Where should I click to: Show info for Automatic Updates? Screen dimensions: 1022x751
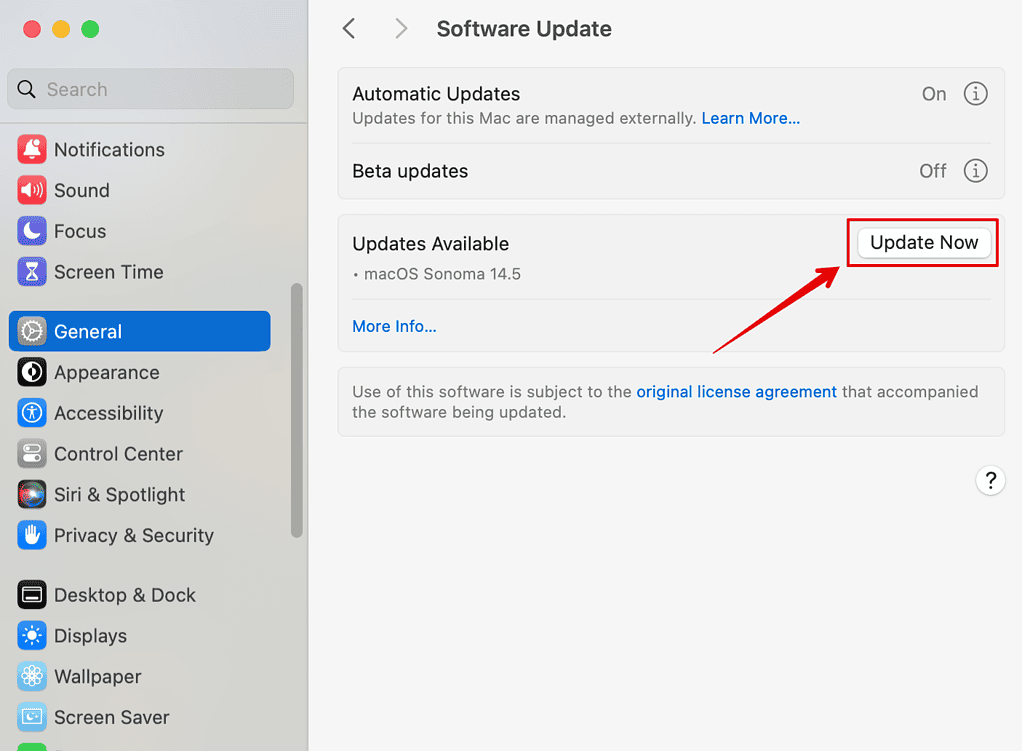pos(975,94)
